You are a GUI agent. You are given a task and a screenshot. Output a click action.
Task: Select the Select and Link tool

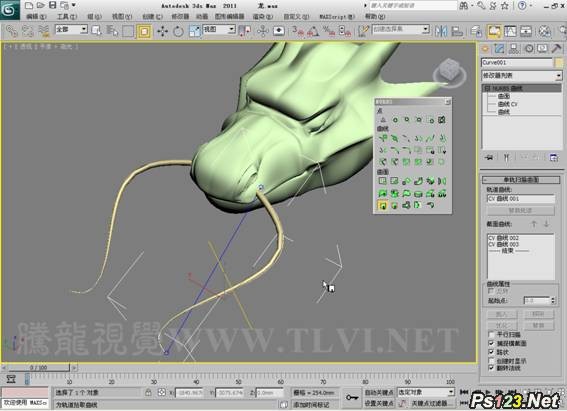(x=12, y=31)
